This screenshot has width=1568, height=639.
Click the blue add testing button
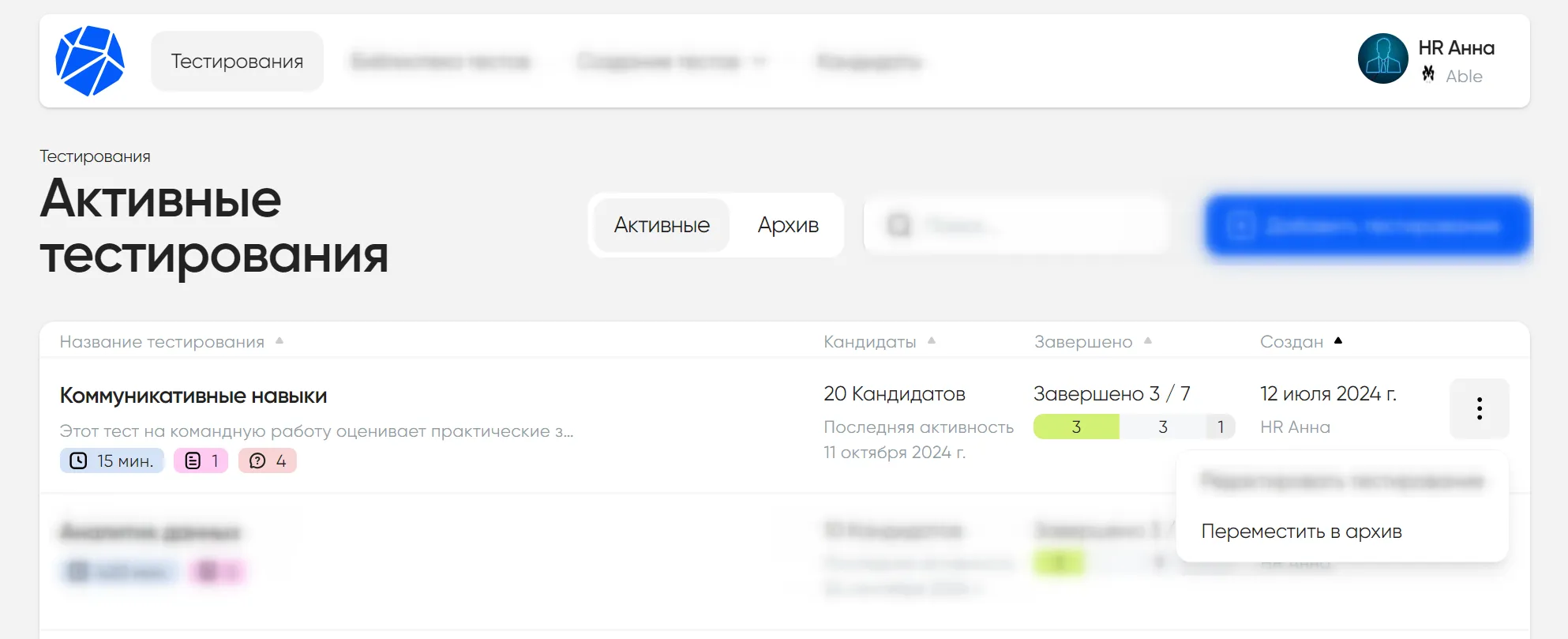click(x=1367, y=226)
